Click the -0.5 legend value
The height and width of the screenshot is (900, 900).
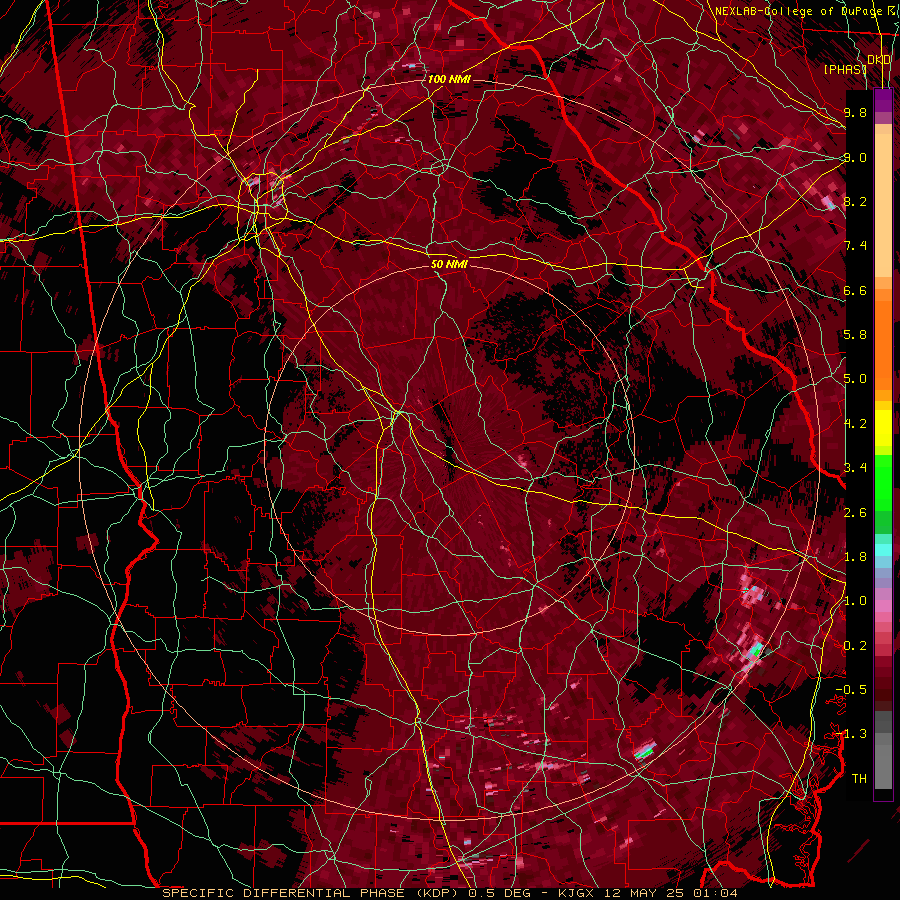pyautogui.click(x=851, y=690)
